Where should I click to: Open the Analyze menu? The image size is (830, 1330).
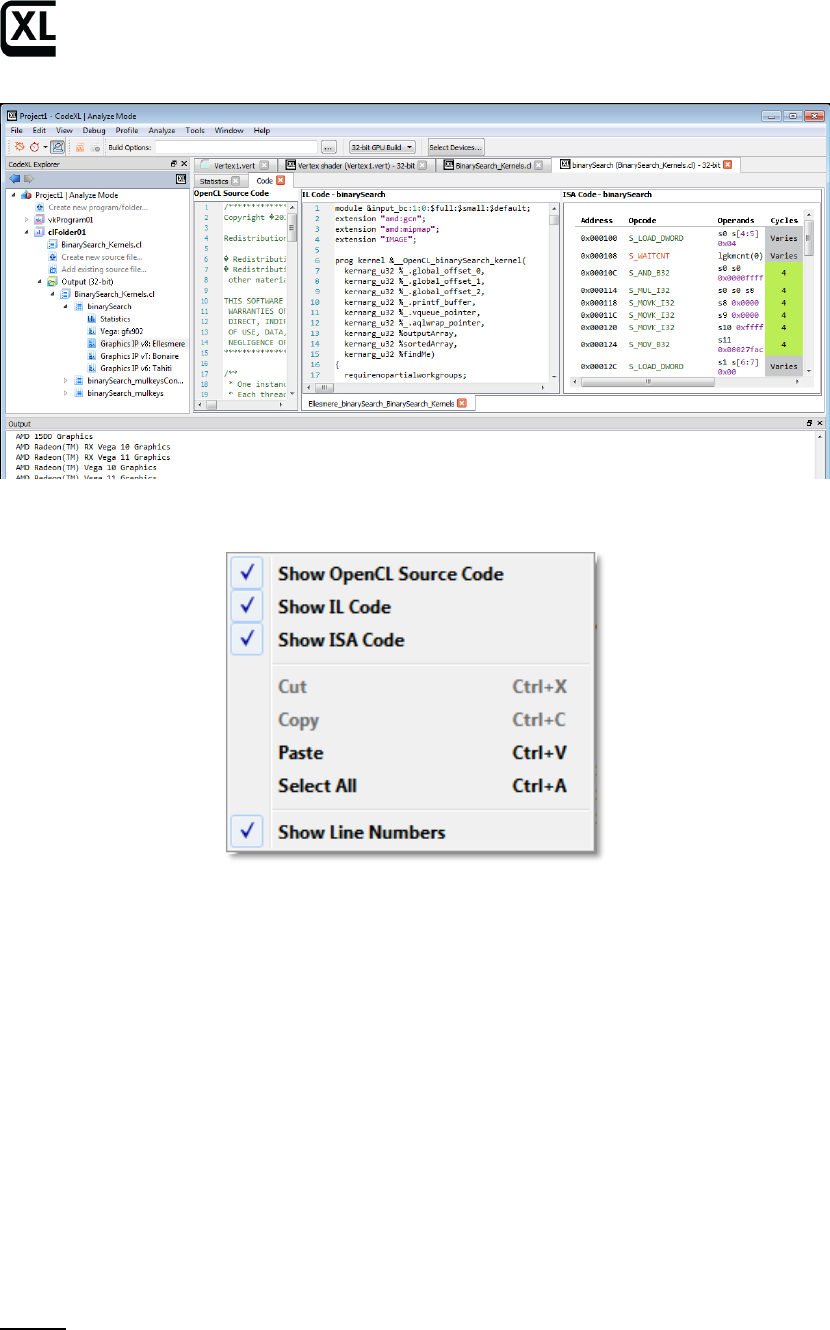(x=162, y=131)
